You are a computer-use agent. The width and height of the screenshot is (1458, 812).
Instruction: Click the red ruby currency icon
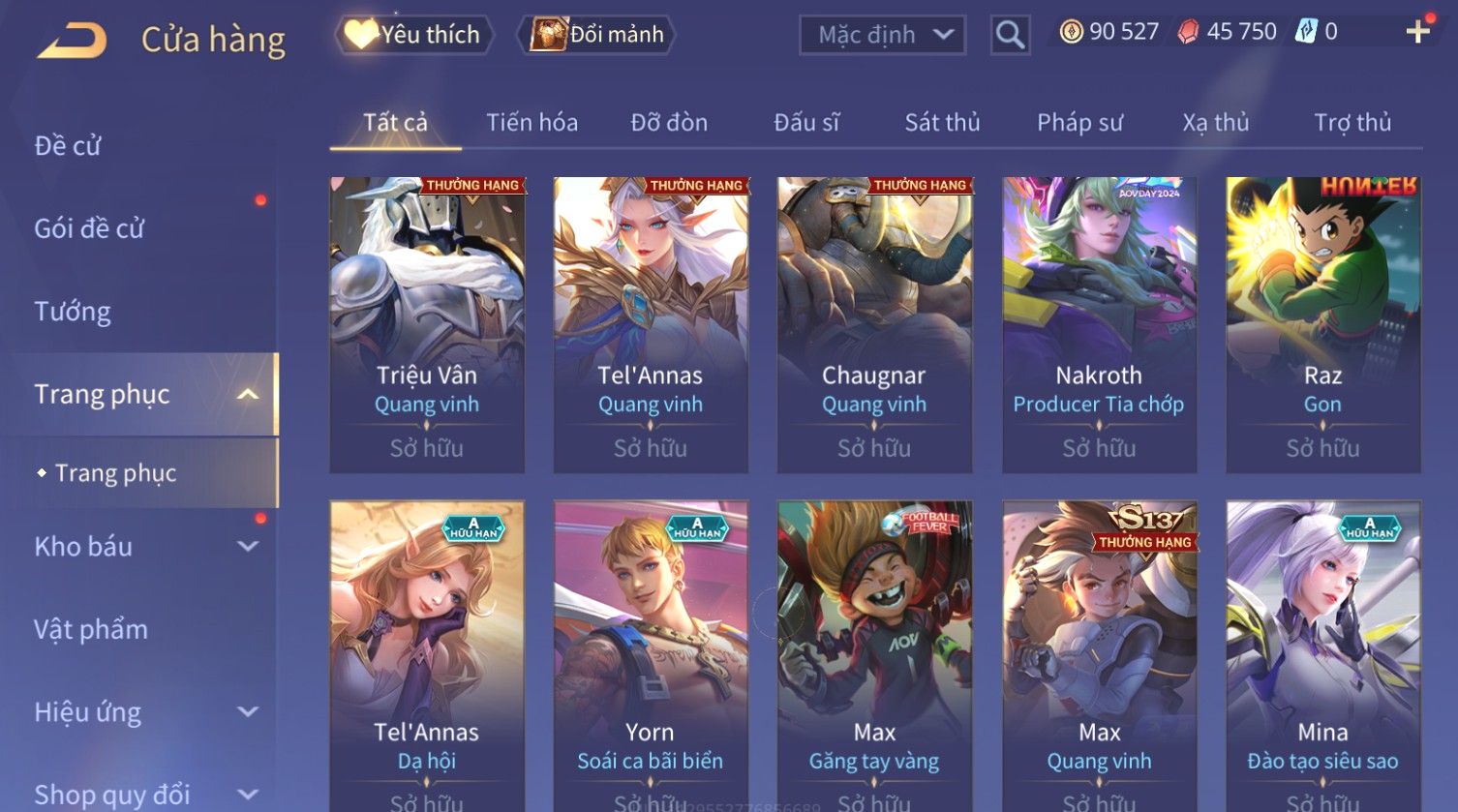pos(1188,32)
